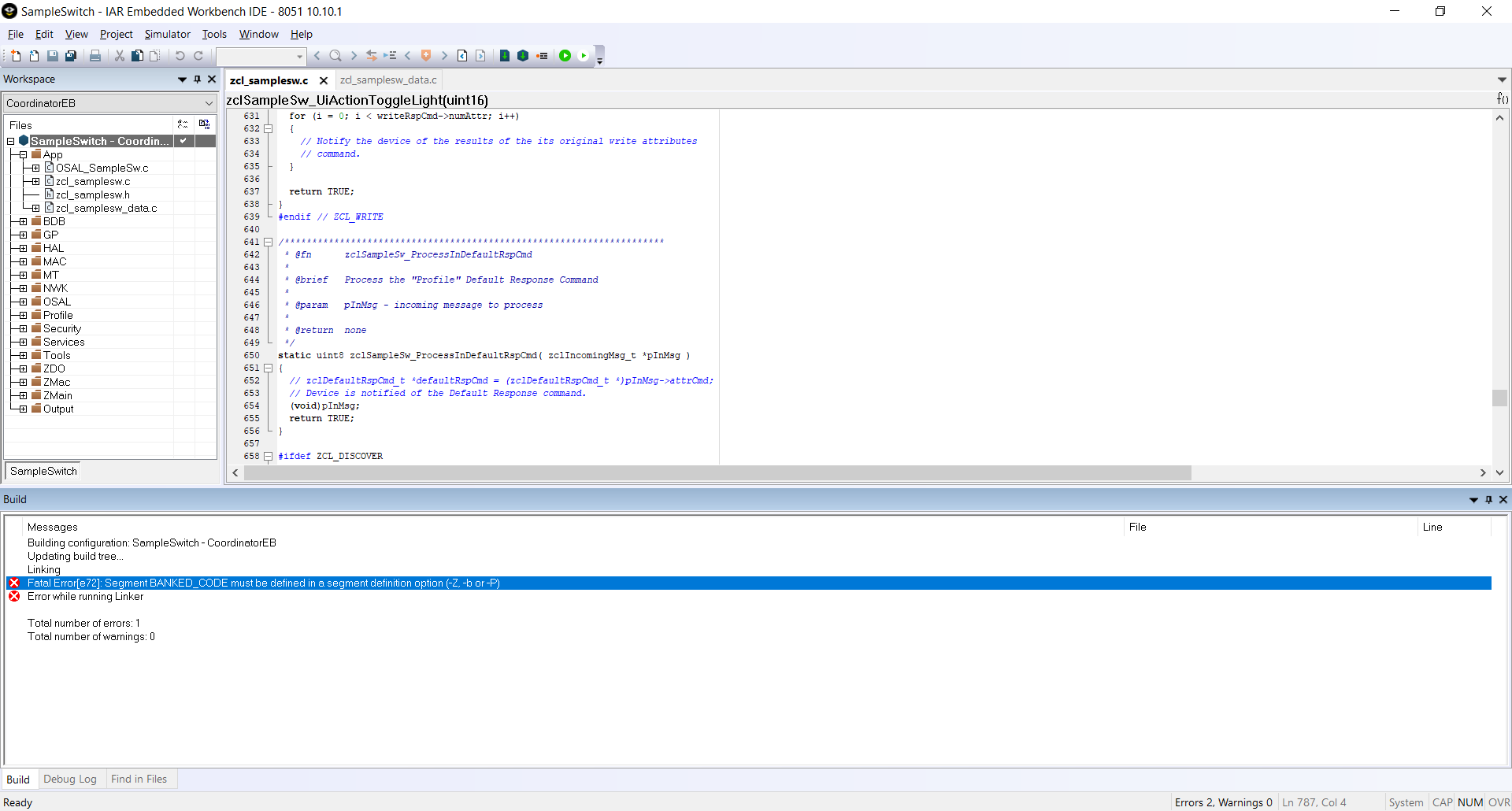Open the File menu
This screenshot has height=811, width=1512.
16,34
